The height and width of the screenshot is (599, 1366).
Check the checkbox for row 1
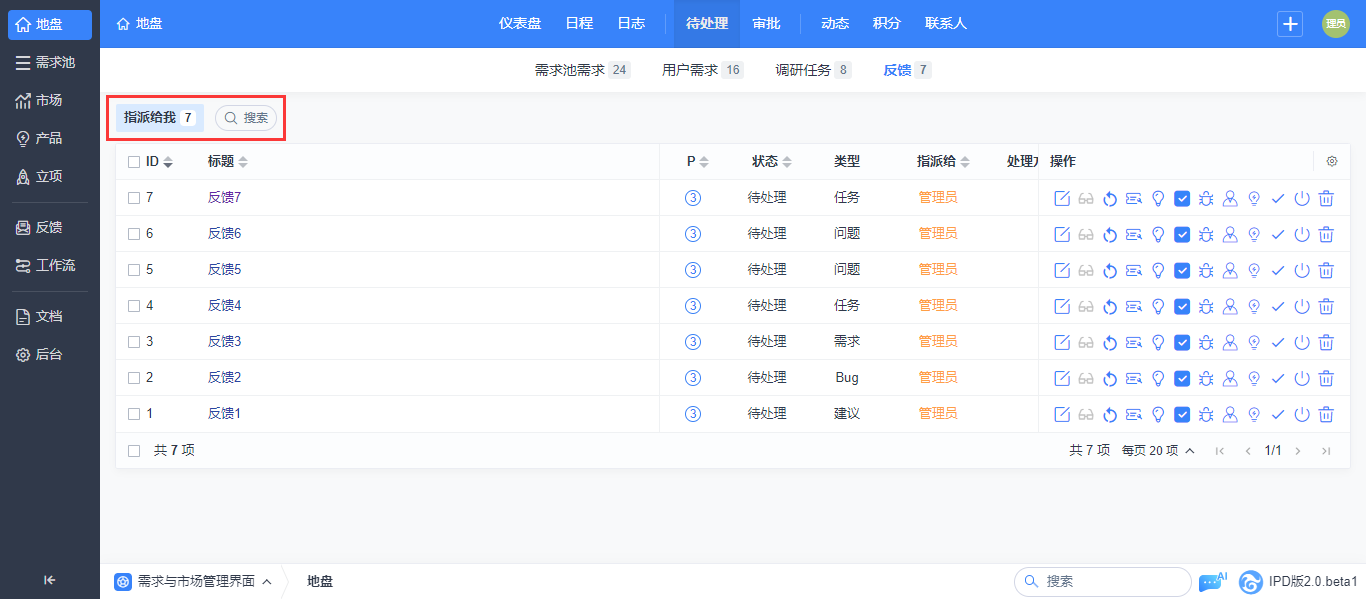point(134,414)
